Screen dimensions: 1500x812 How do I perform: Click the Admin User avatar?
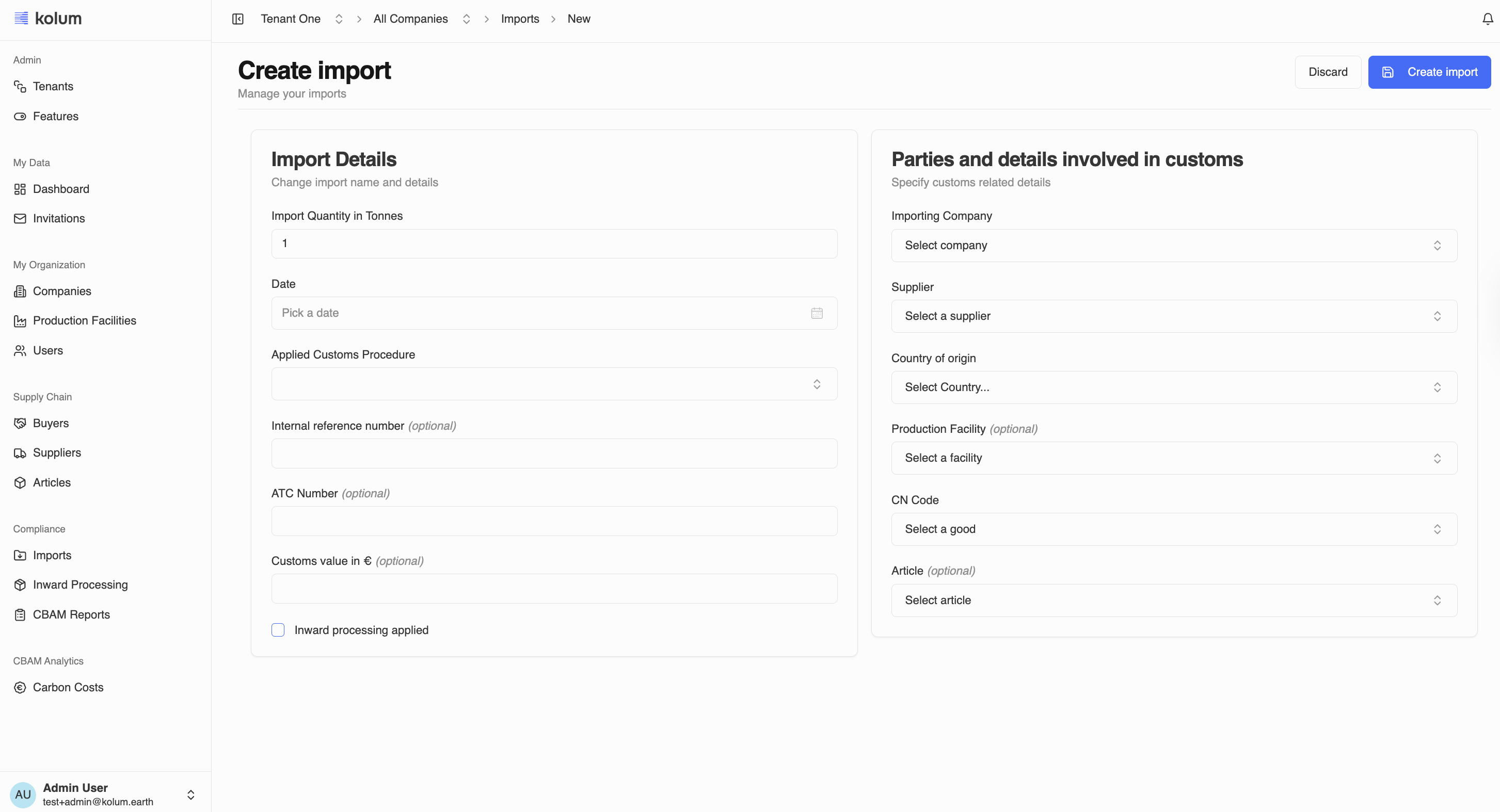[23, 794]
